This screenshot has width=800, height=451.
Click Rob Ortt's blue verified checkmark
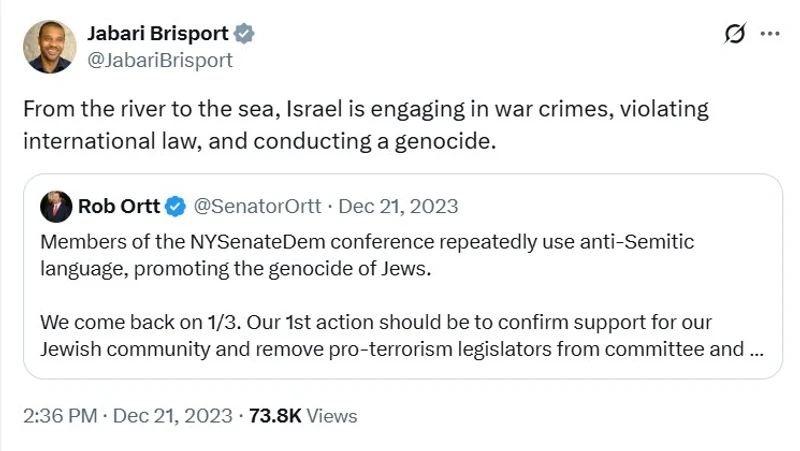(175, 207)
